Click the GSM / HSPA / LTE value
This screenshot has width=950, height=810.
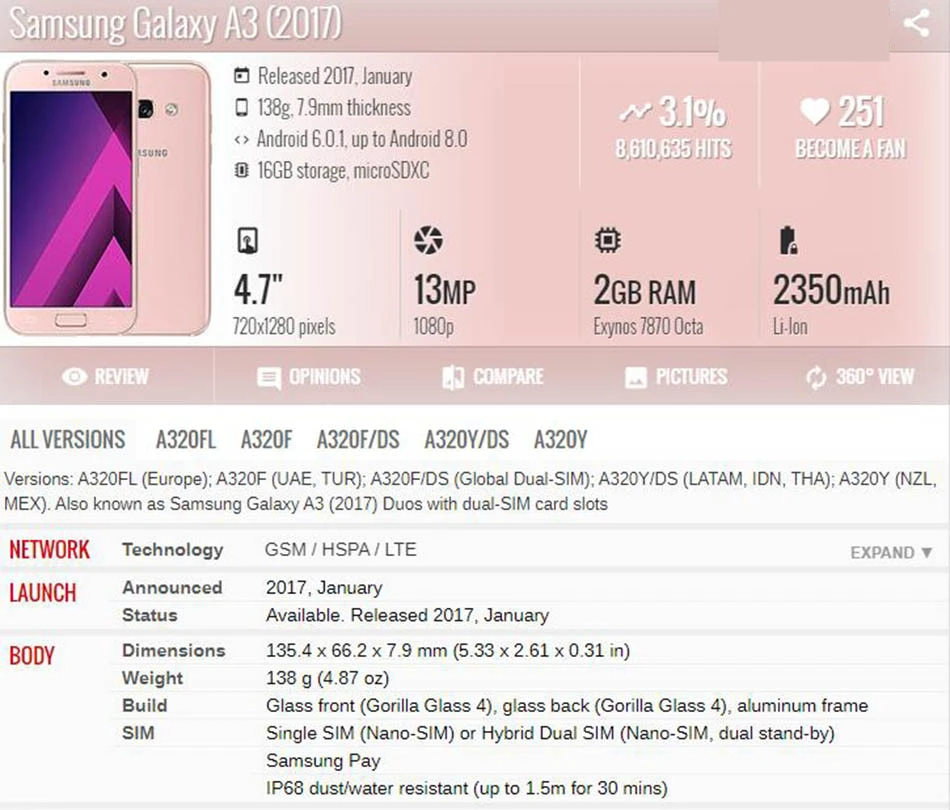340,549
